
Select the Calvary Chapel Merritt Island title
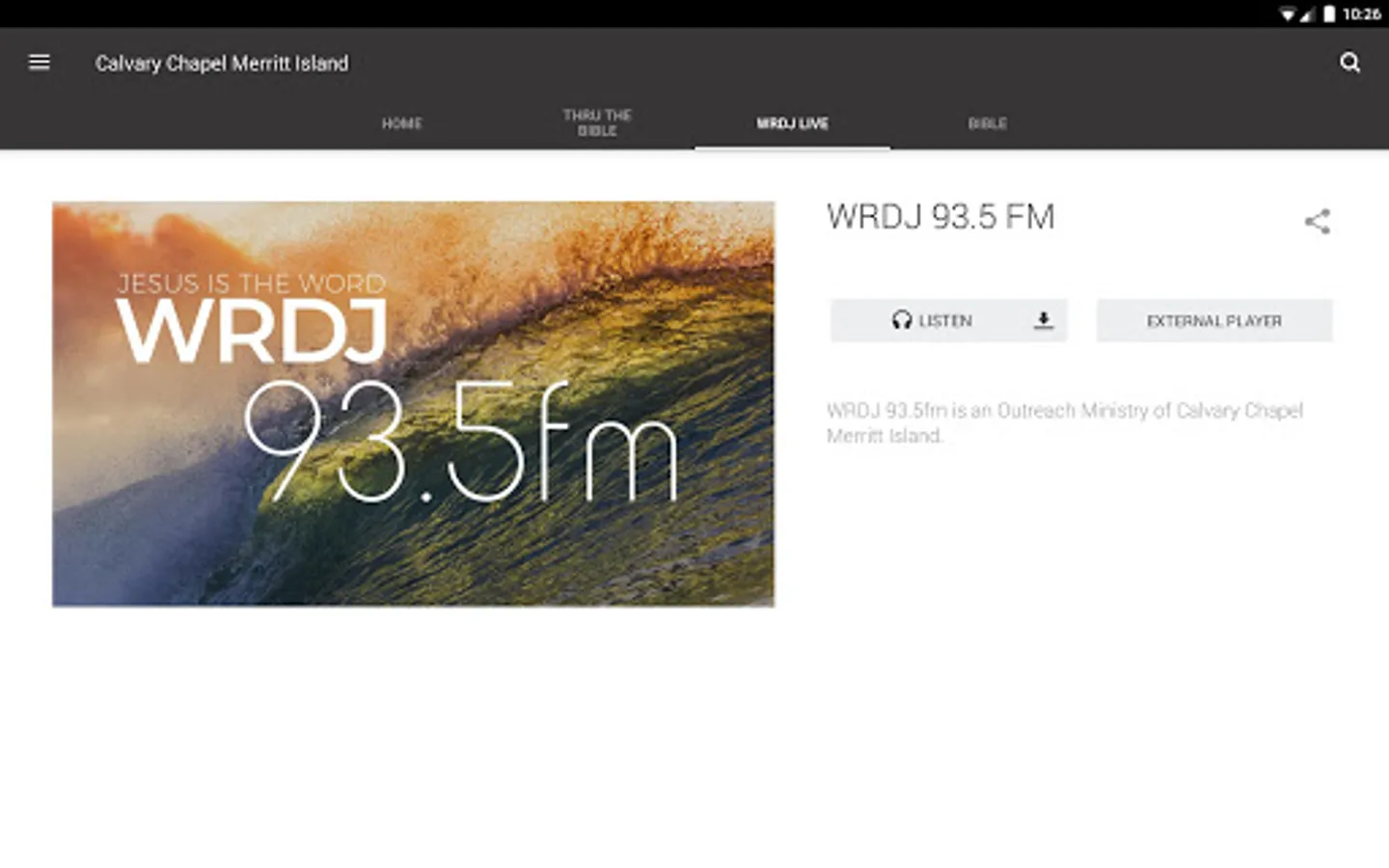tap(222, 64)
